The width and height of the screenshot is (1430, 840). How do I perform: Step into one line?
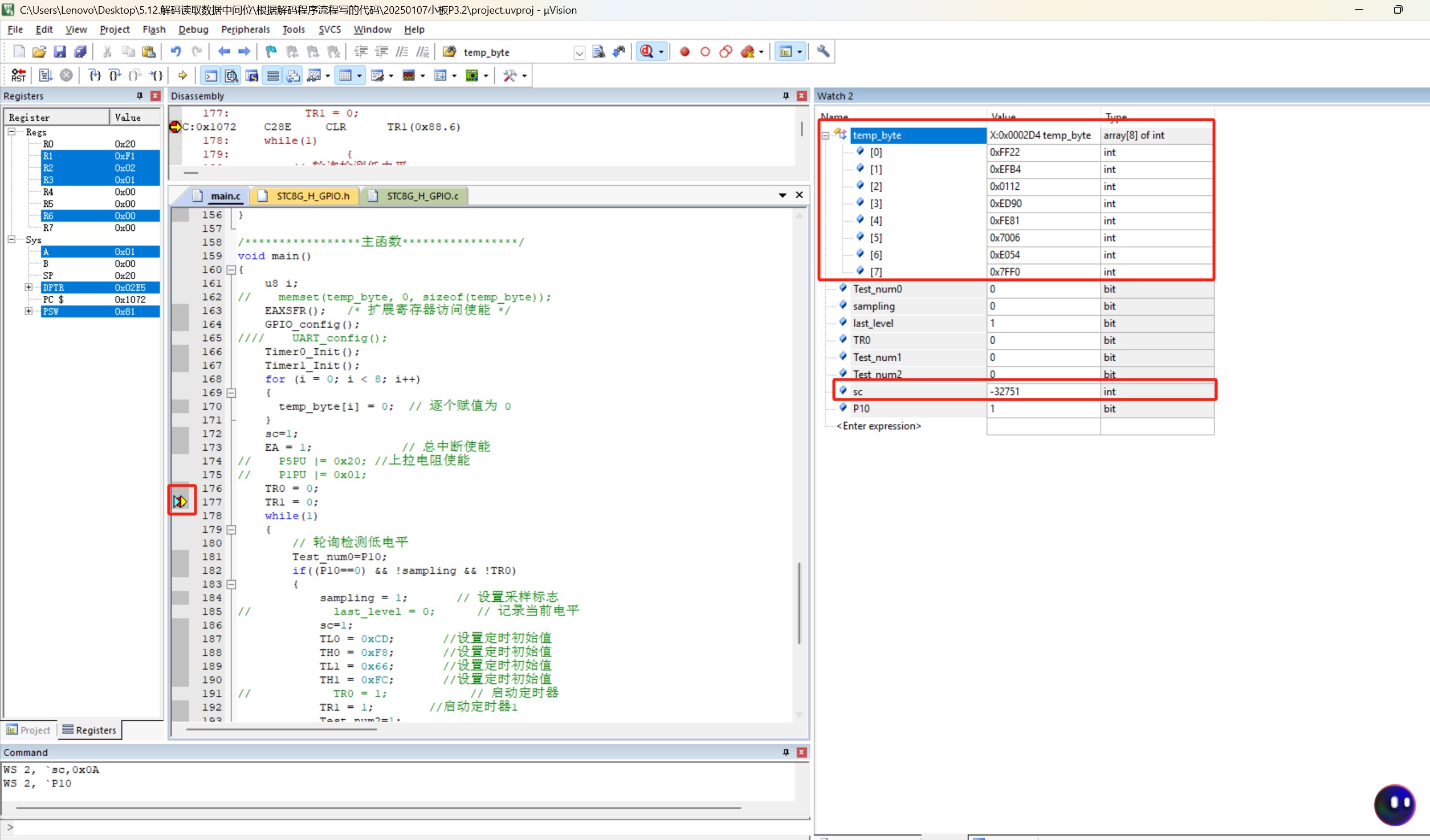[x=95, y=75]
